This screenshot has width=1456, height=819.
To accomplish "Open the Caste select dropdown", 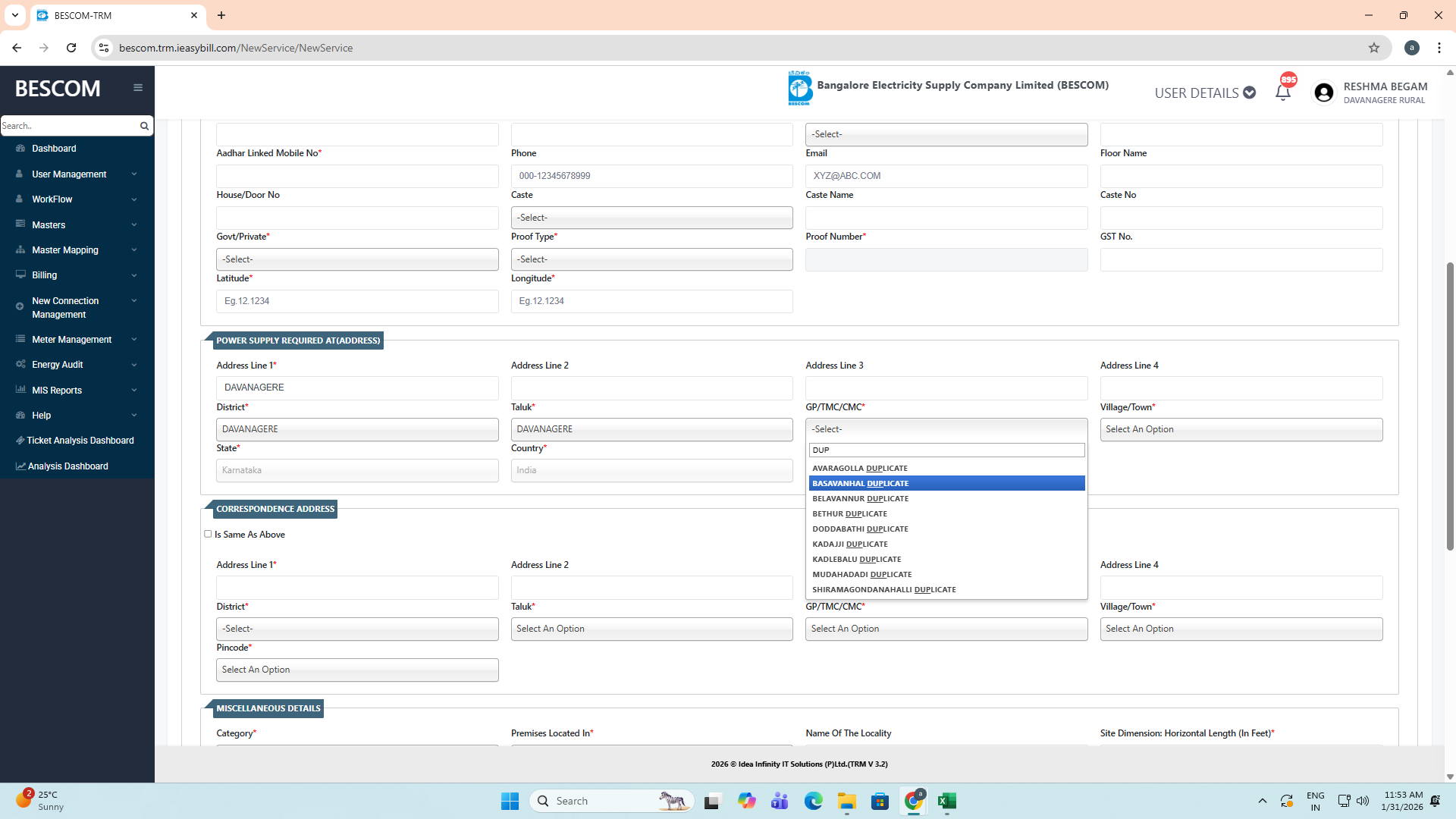I will (651, 218).
